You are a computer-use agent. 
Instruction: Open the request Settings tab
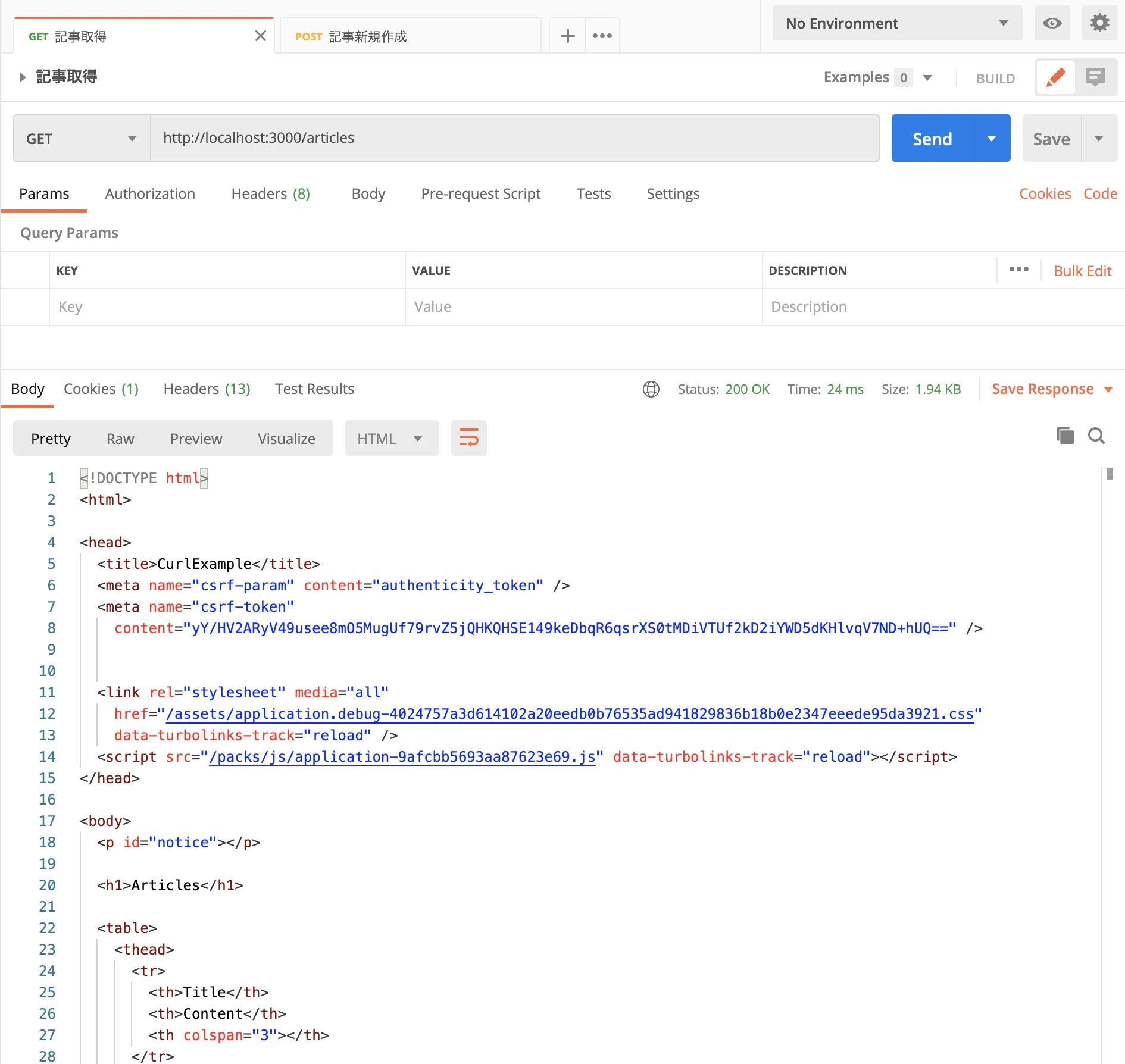pos(673,194)
